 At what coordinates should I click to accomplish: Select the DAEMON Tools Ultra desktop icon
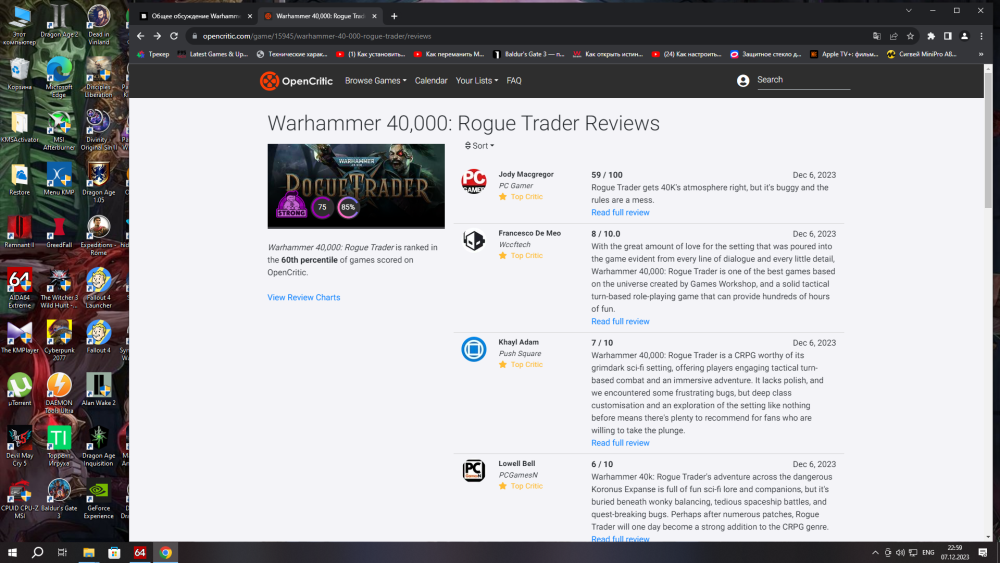click(x=59, y=393)
